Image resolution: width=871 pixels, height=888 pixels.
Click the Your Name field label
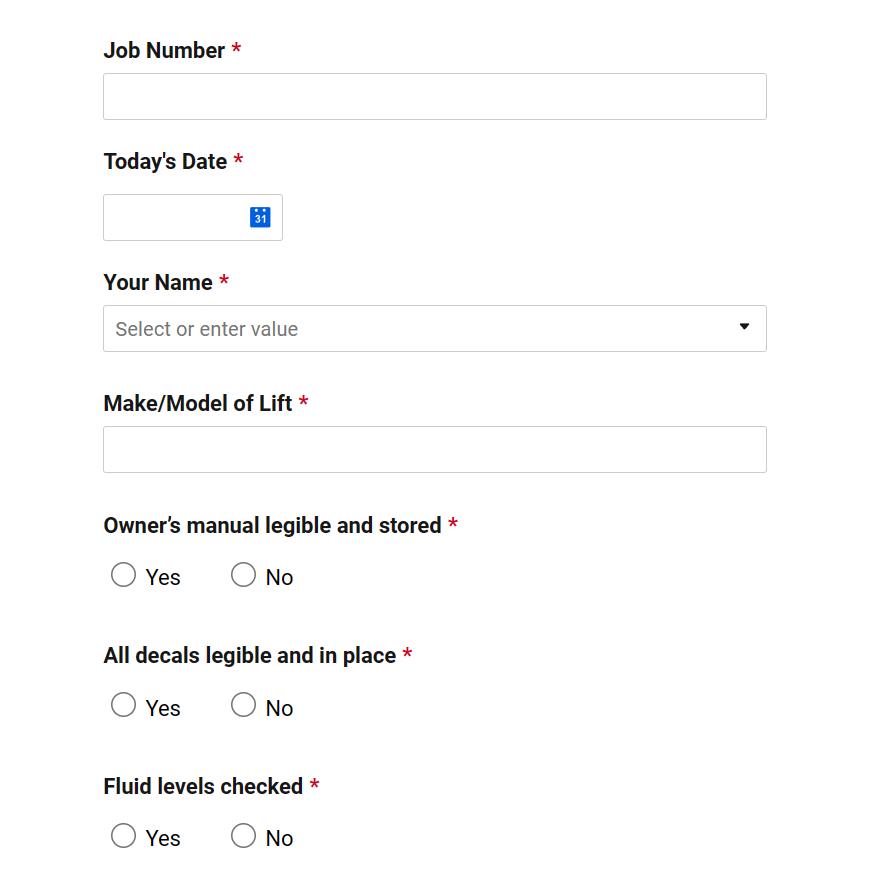158,283
